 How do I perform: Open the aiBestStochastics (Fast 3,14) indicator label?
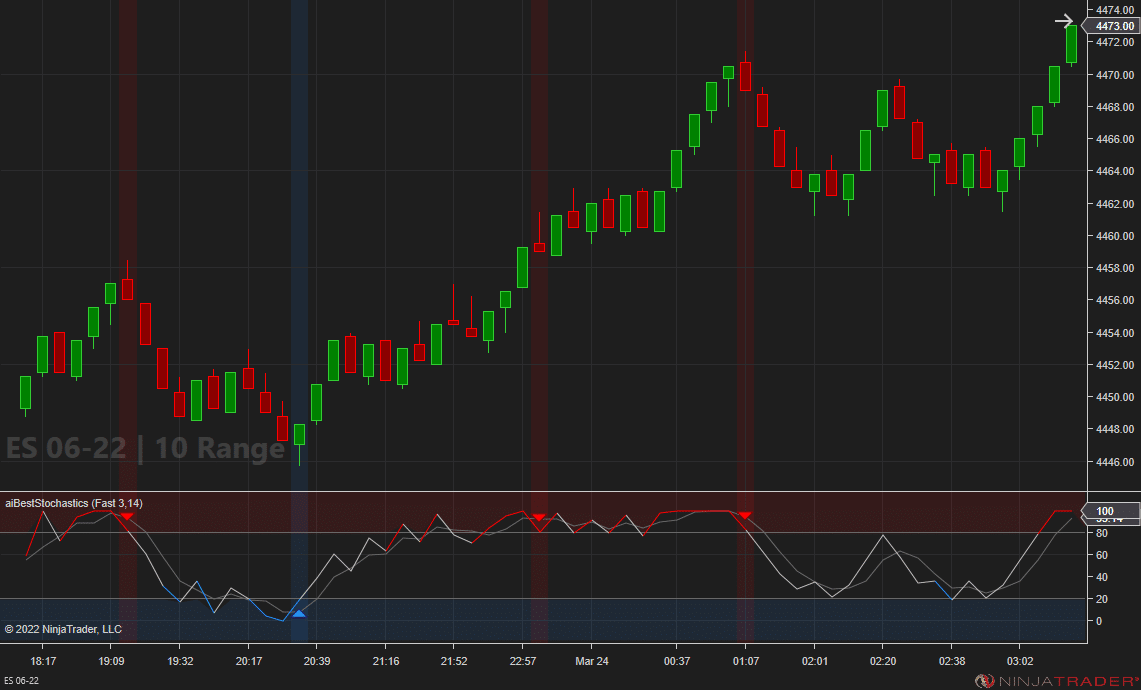tap(73, 503)
